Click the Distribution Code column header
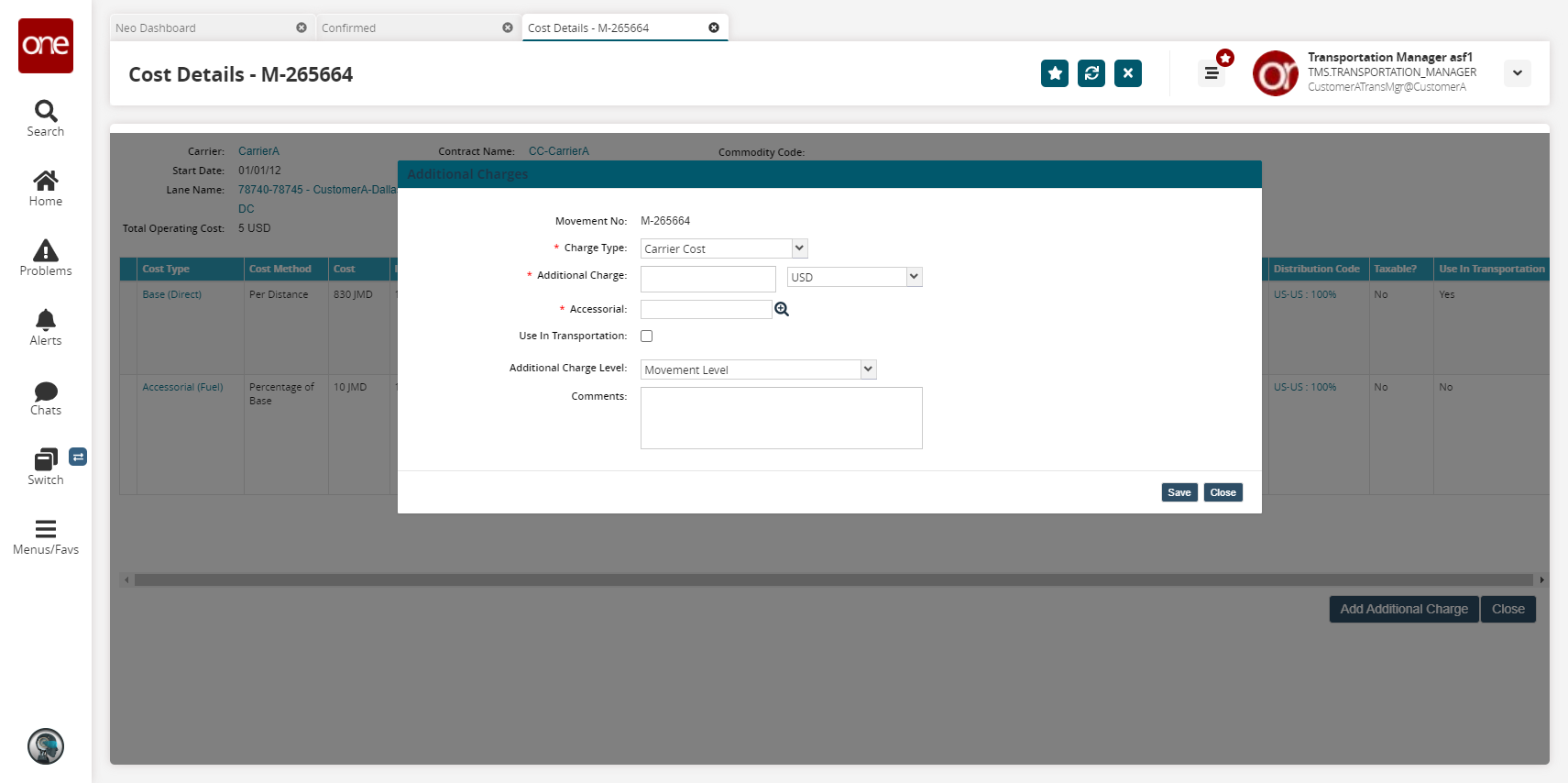1568x783 pixels. (x=1317, y=269)
